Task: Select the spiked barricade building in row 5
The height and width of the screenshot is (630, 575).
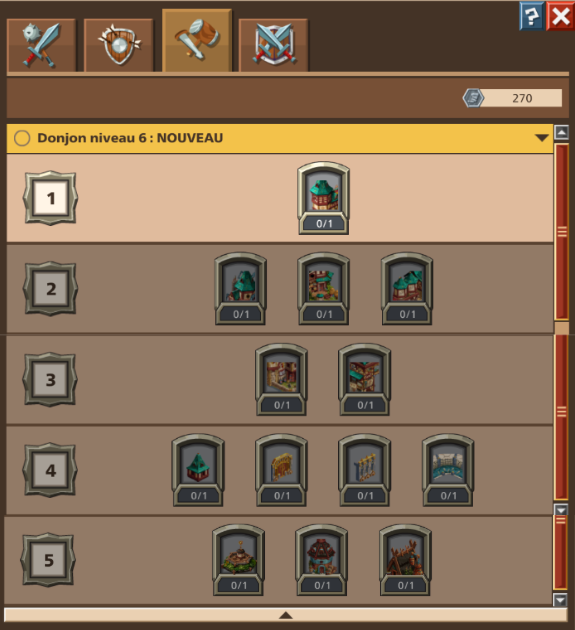Action: point(405,560)
